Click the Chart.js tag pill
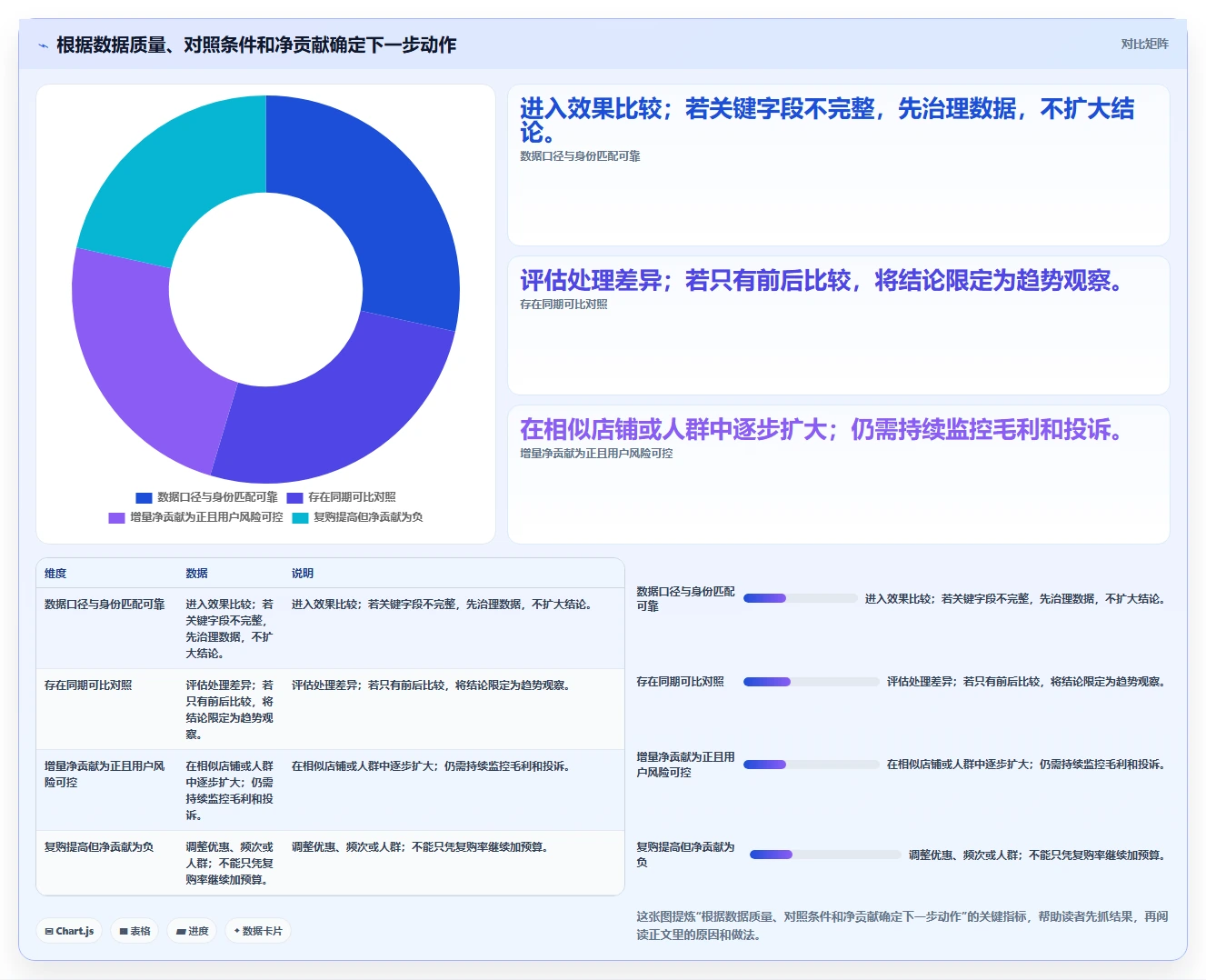Screen dimensions: 1206x980 tap(69, 931)
